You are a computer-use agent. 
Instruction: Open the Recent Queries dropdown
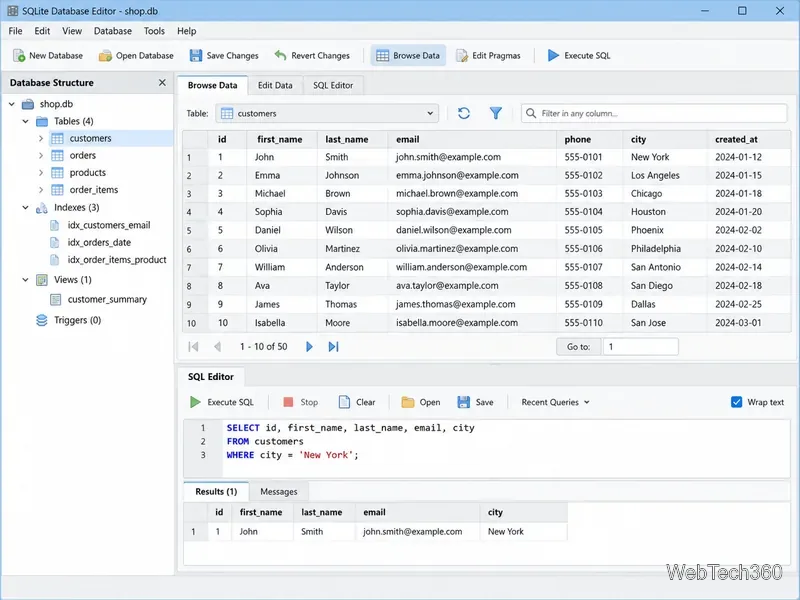[555, 402]
